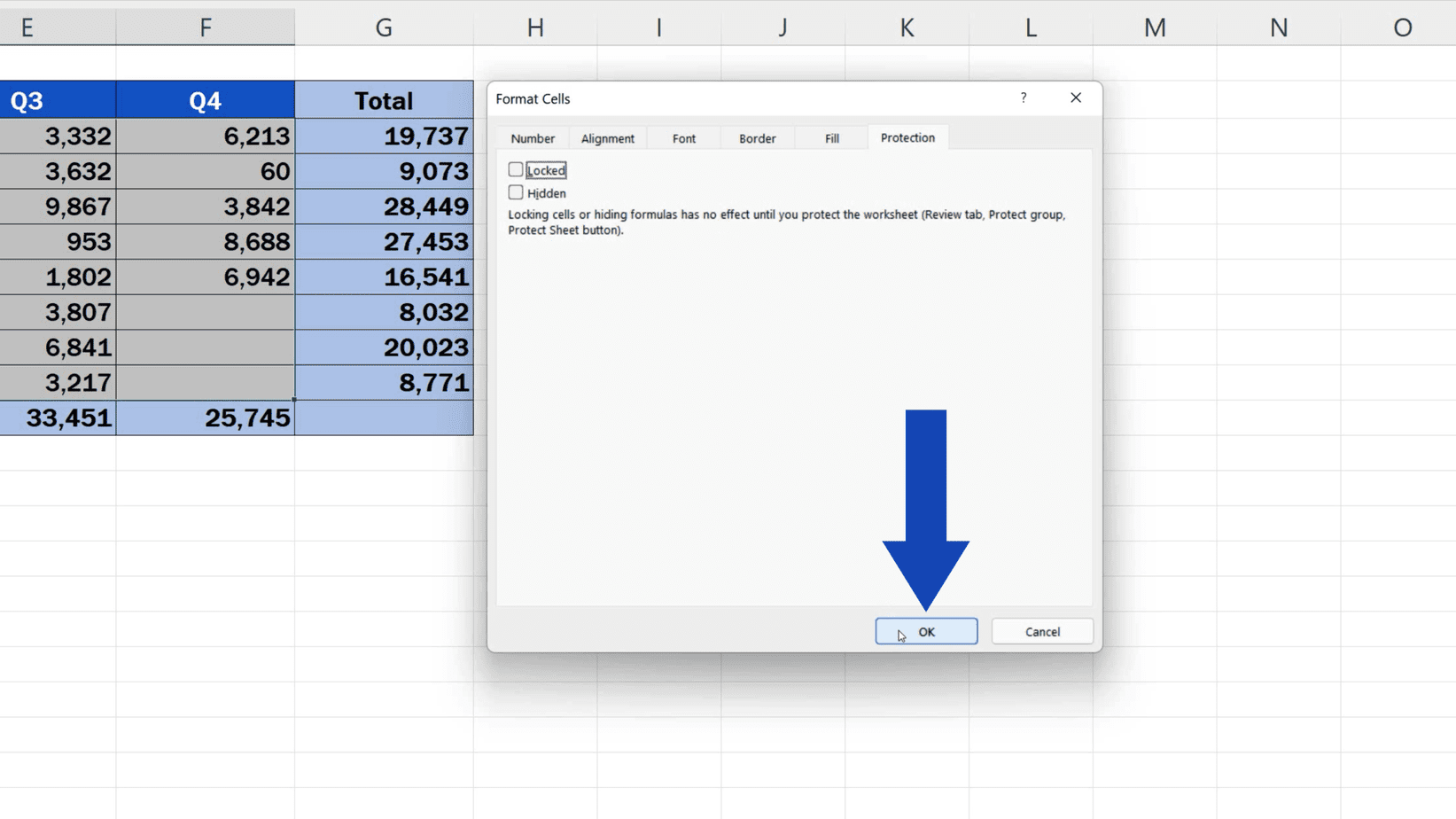
Task: Switch to the Alignment tab
Action: (x=607, y=138)
